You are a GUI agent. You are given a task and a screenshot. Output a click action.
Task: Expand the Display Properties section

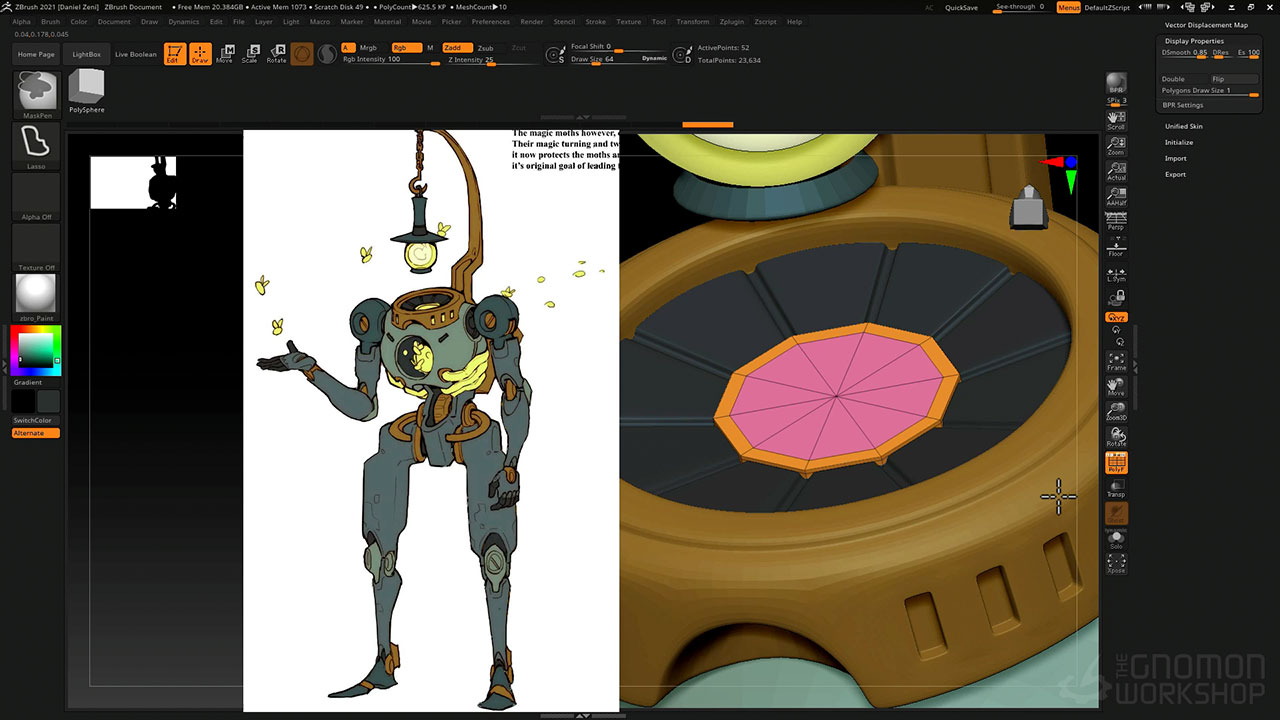[1193, 41]
